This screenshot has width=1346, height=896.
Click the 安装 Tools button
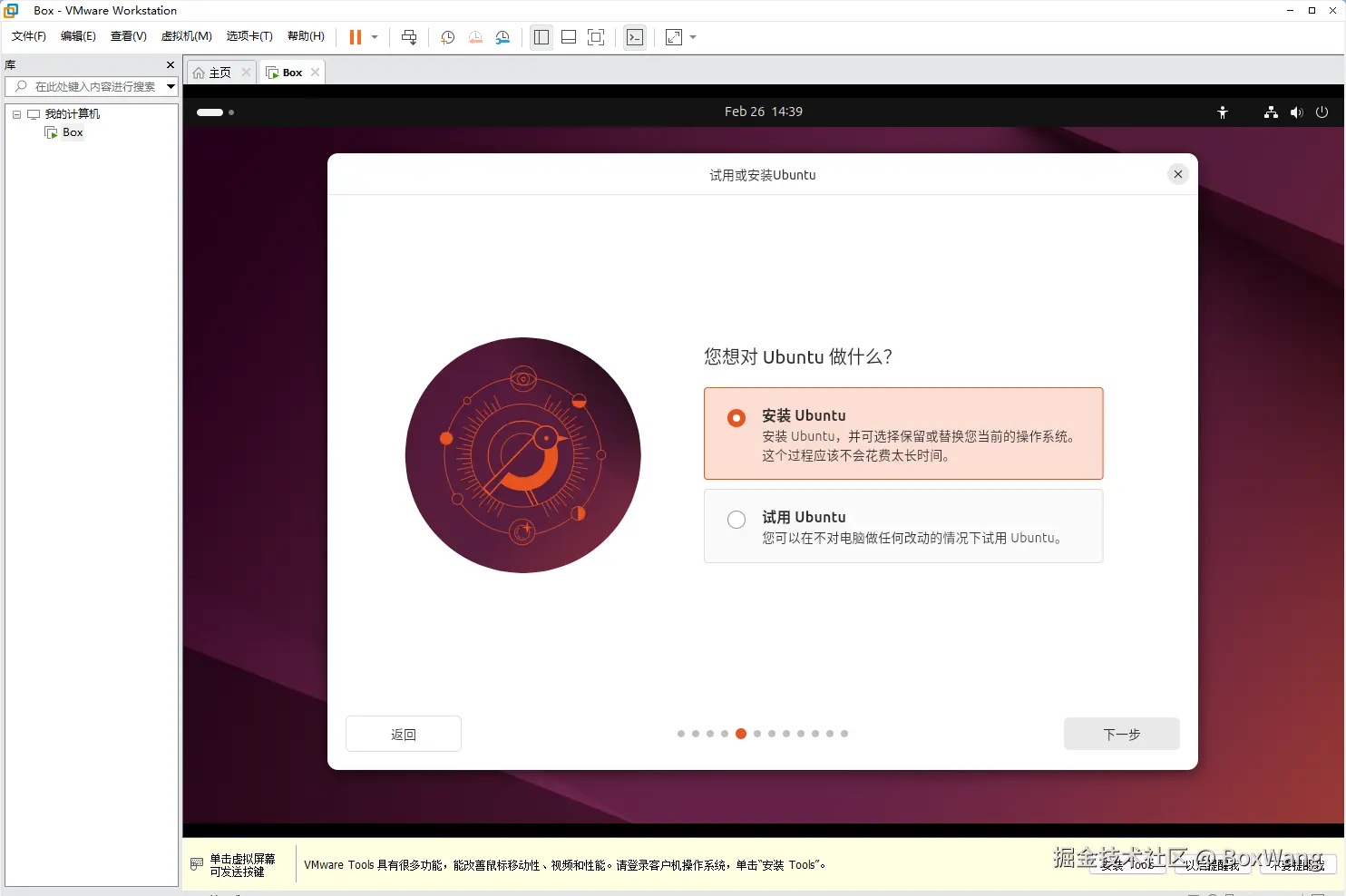click(x=1127, y=865)
